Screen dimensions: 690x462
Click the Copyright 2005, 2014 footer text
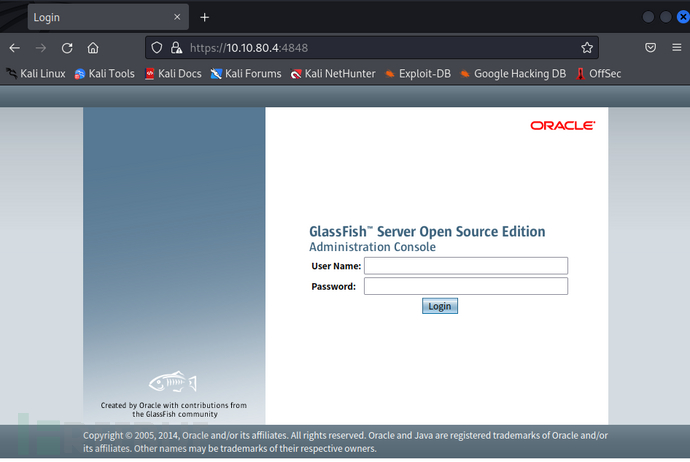coord(345,442)
